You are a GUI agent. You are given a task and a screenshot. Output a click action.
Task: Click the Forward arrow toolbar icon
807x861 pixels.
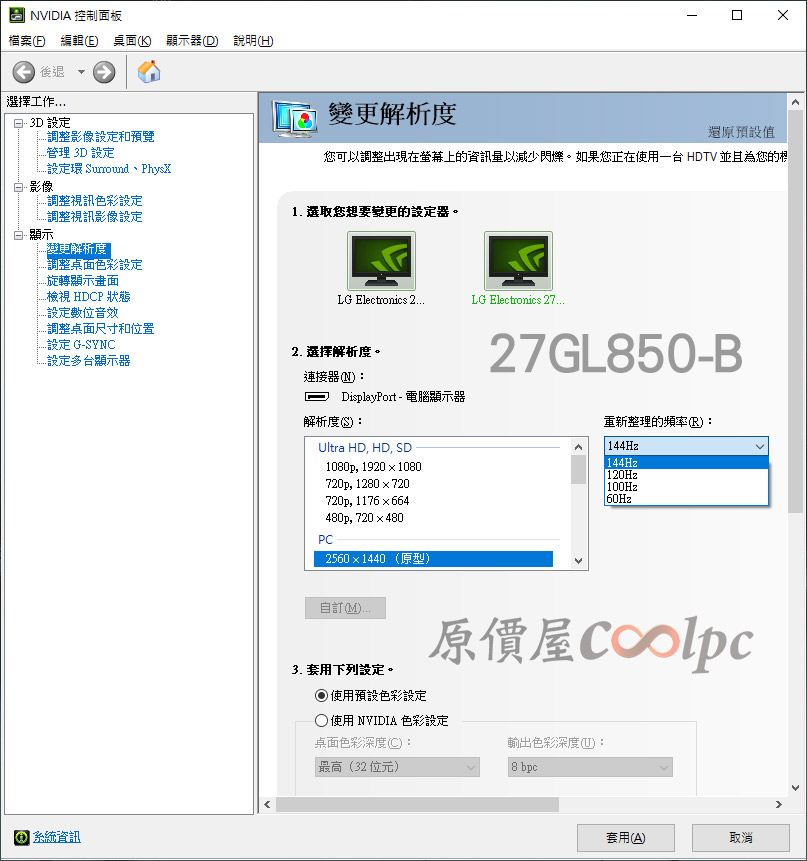pos(104,72)
